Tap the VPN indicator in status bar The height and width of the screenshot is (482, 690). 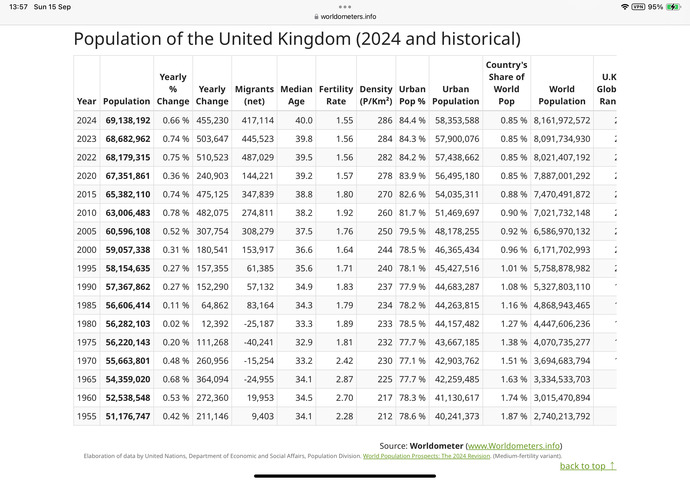pyautogui.click(x=638, y=7)
